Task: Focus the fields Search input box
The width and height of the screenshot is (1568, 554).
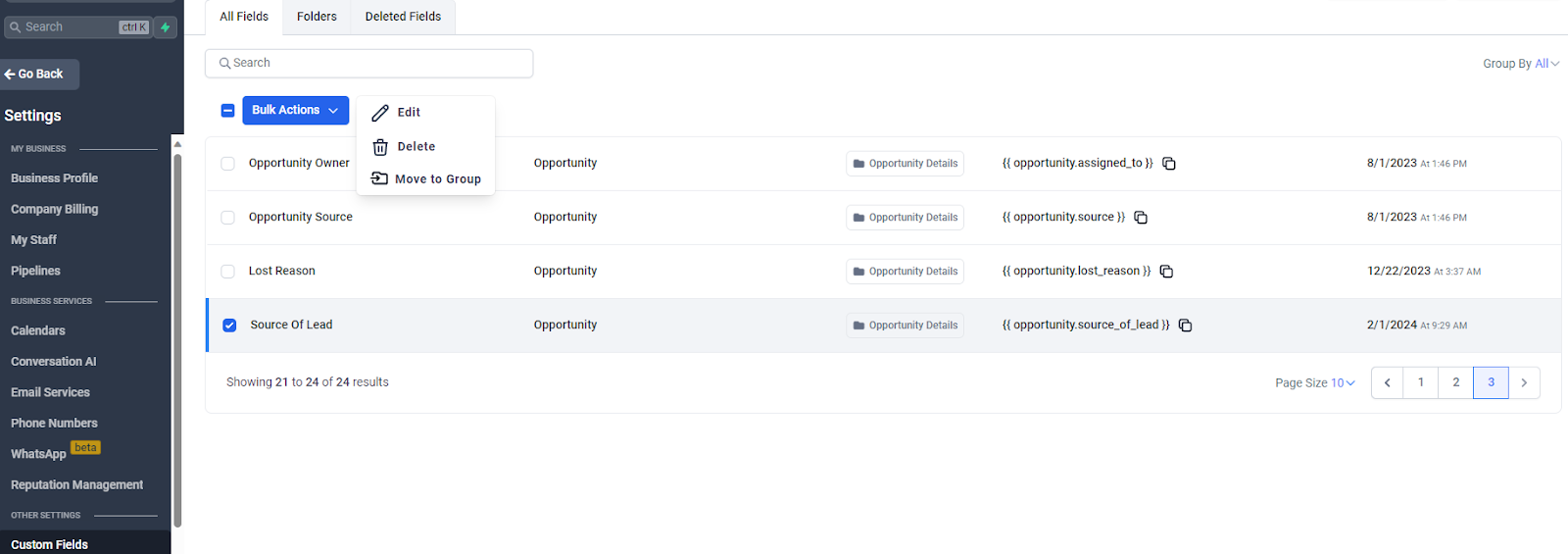Action: coord(368,63)
